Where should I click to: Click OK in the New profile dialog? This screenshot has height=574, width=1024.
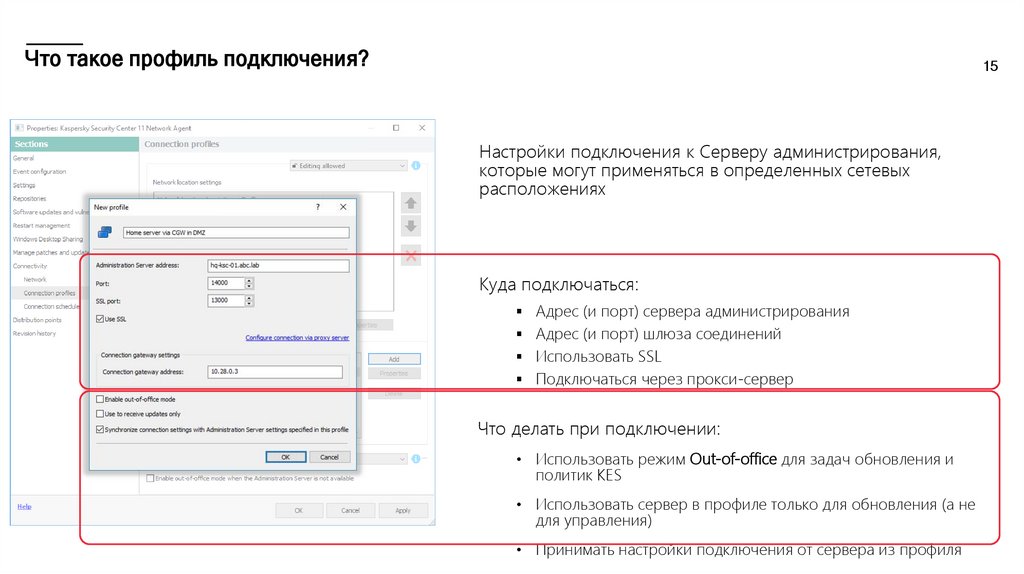tap(285, 457)
